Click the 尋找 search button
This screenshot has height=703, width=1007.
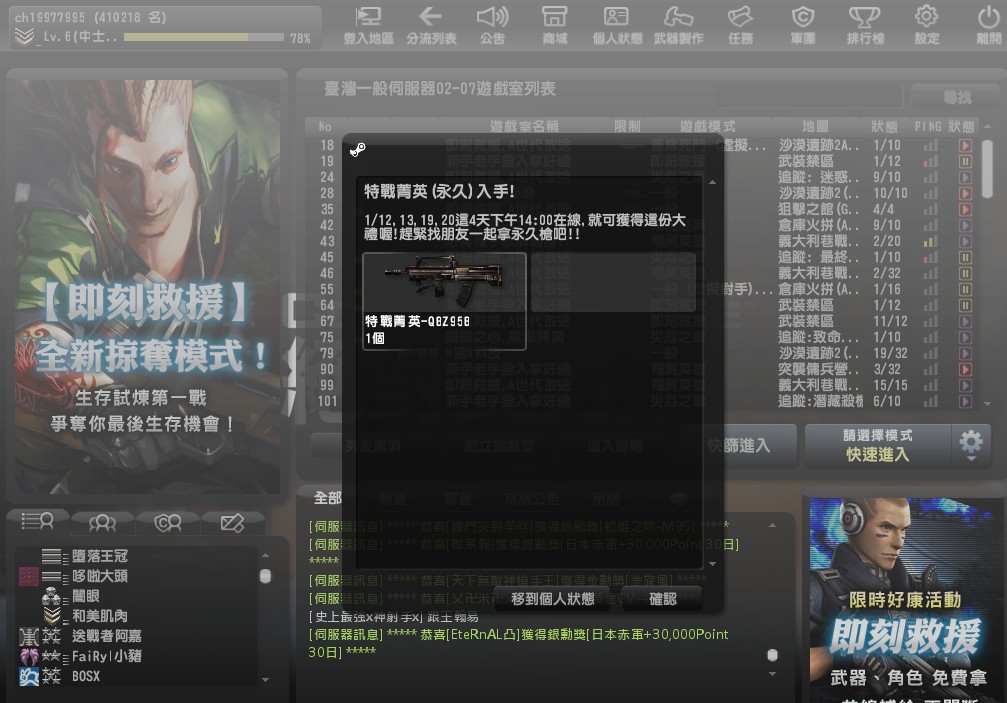956,98
